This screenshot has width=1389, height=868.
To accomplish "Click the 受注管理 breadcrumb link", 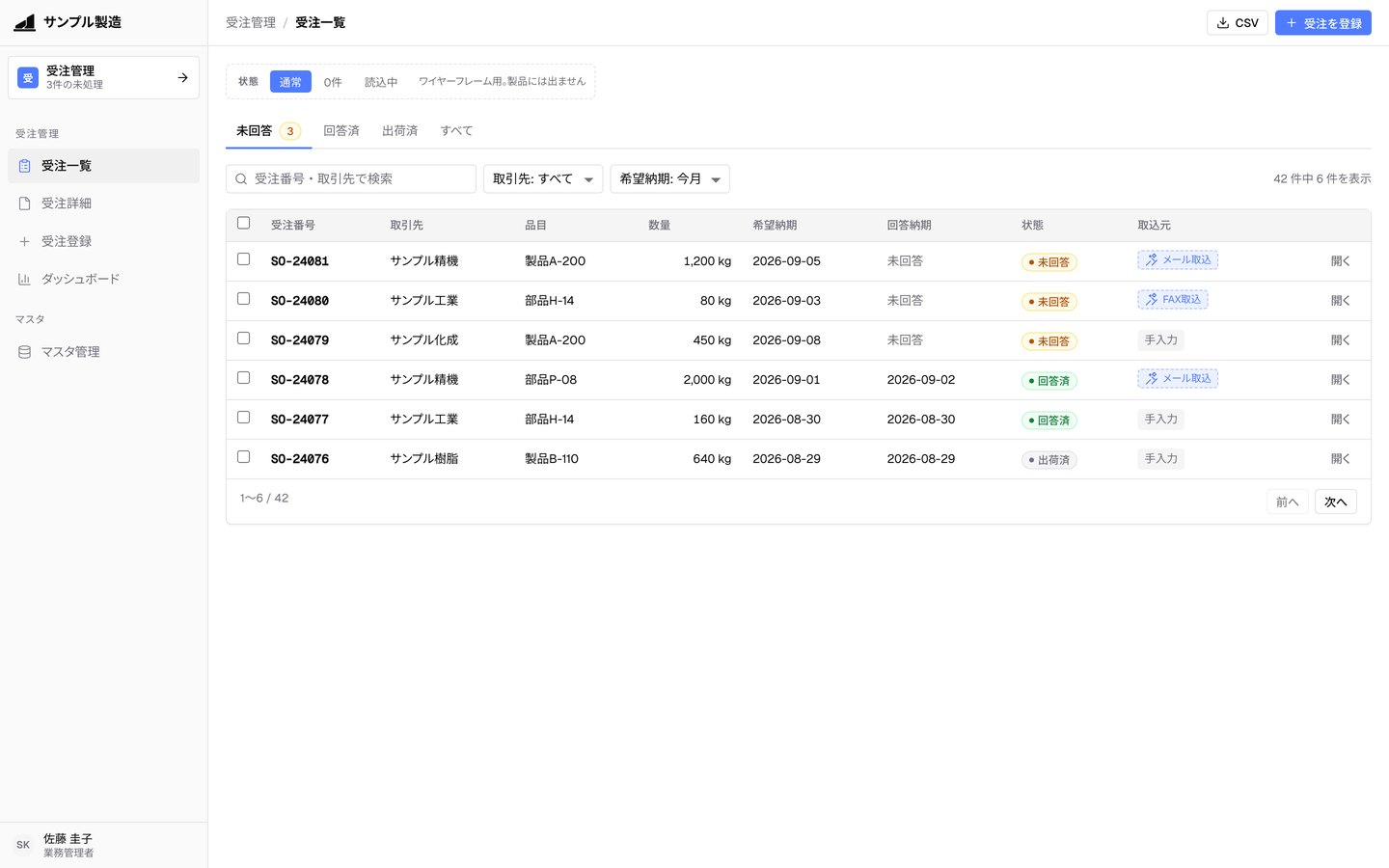I will [x=251, y=23].
